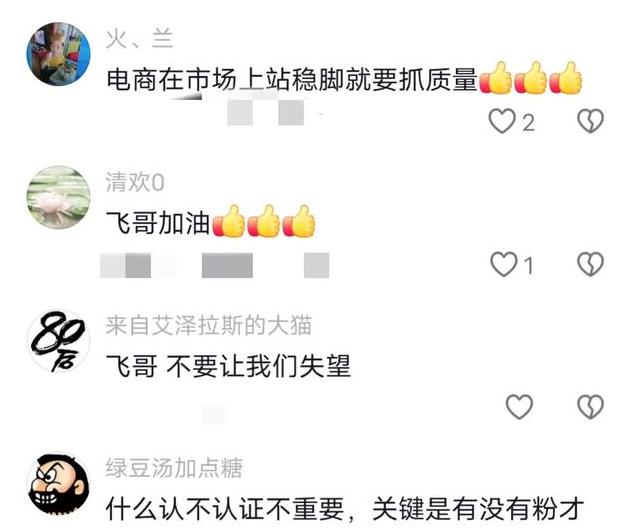636x531 pixels.
Task: Like the comment by 火、兰
Action: pos(502,121)
